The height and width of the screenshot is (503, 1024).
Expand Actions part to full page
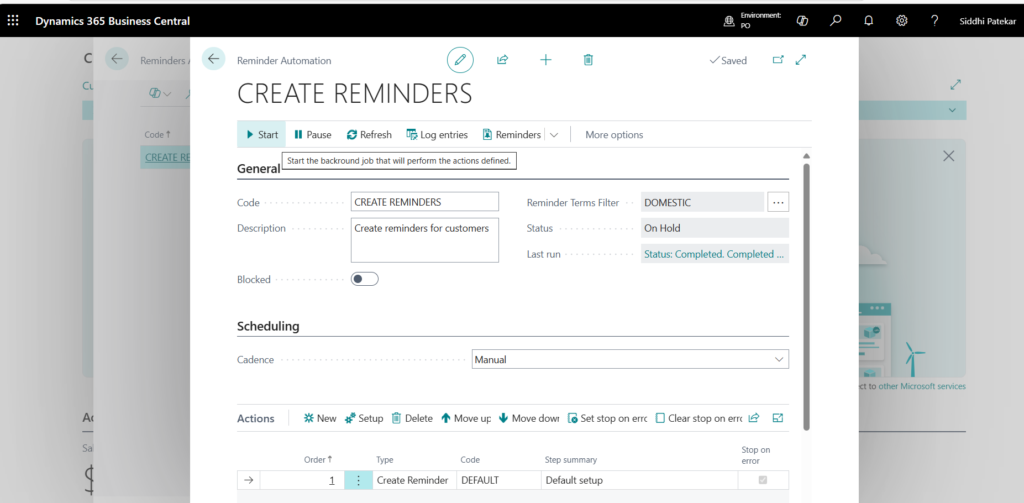pyautogui.click(x=778, y=418)
